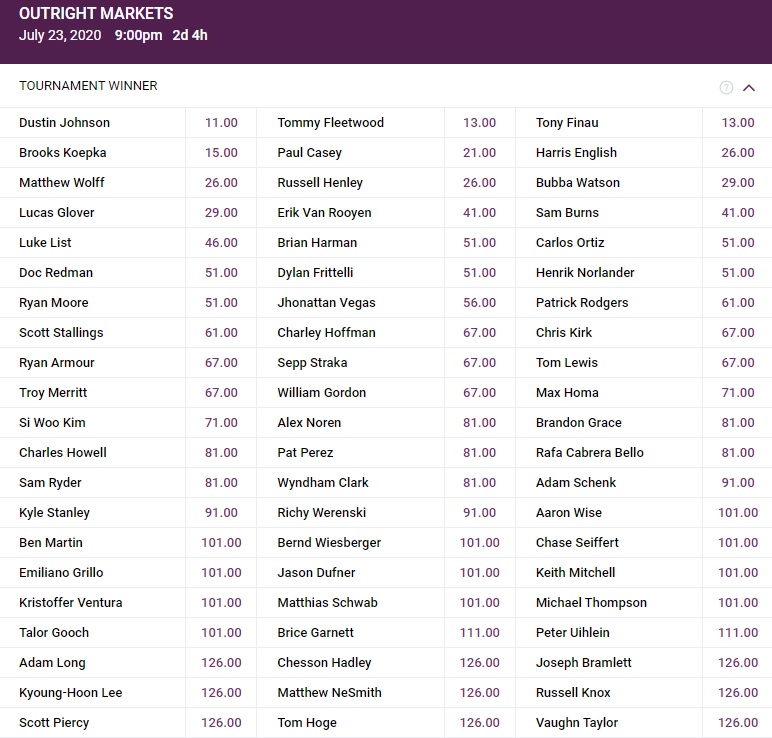
Task: Select Paul Casey odds 21.00
Action: pyautogui.click(x=480, y=153)
